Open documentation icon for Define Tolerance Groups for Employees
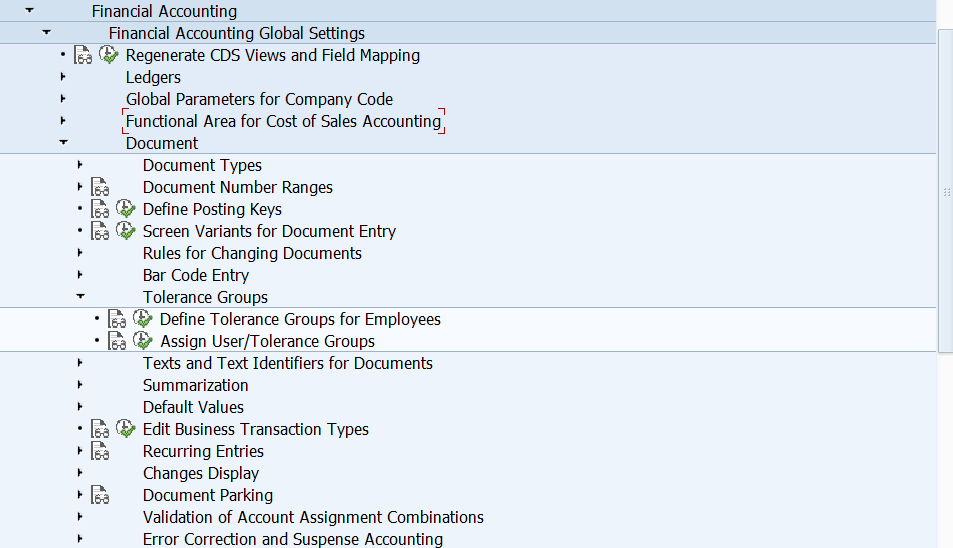Image resolution: width=953 pixels, height=548 pixels. pos(117,319)
